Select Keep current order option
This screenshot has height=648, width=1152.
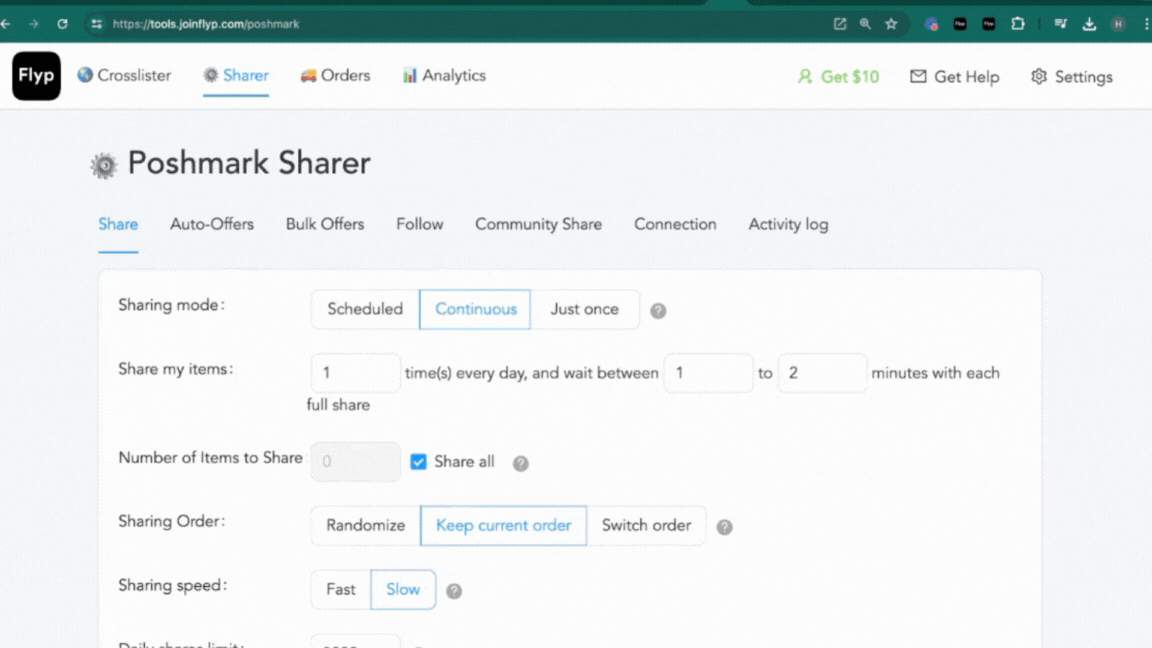point(503,526)
